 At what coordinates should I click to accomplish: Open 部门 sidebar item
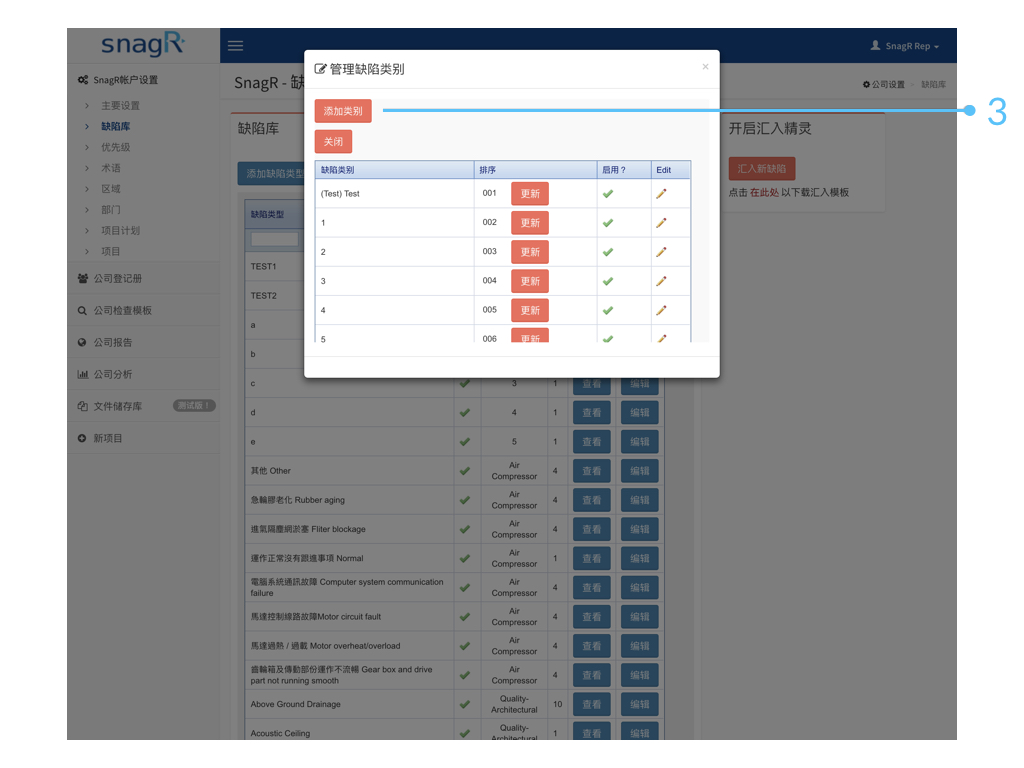pyautogui.click(x=110, y=210)
